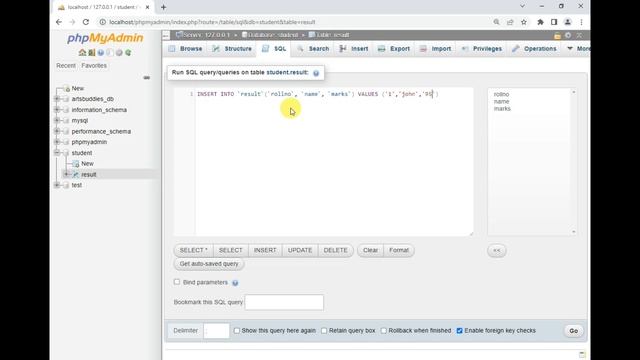
Task: Click the INSERT template button
Action: tap(265, 250)
